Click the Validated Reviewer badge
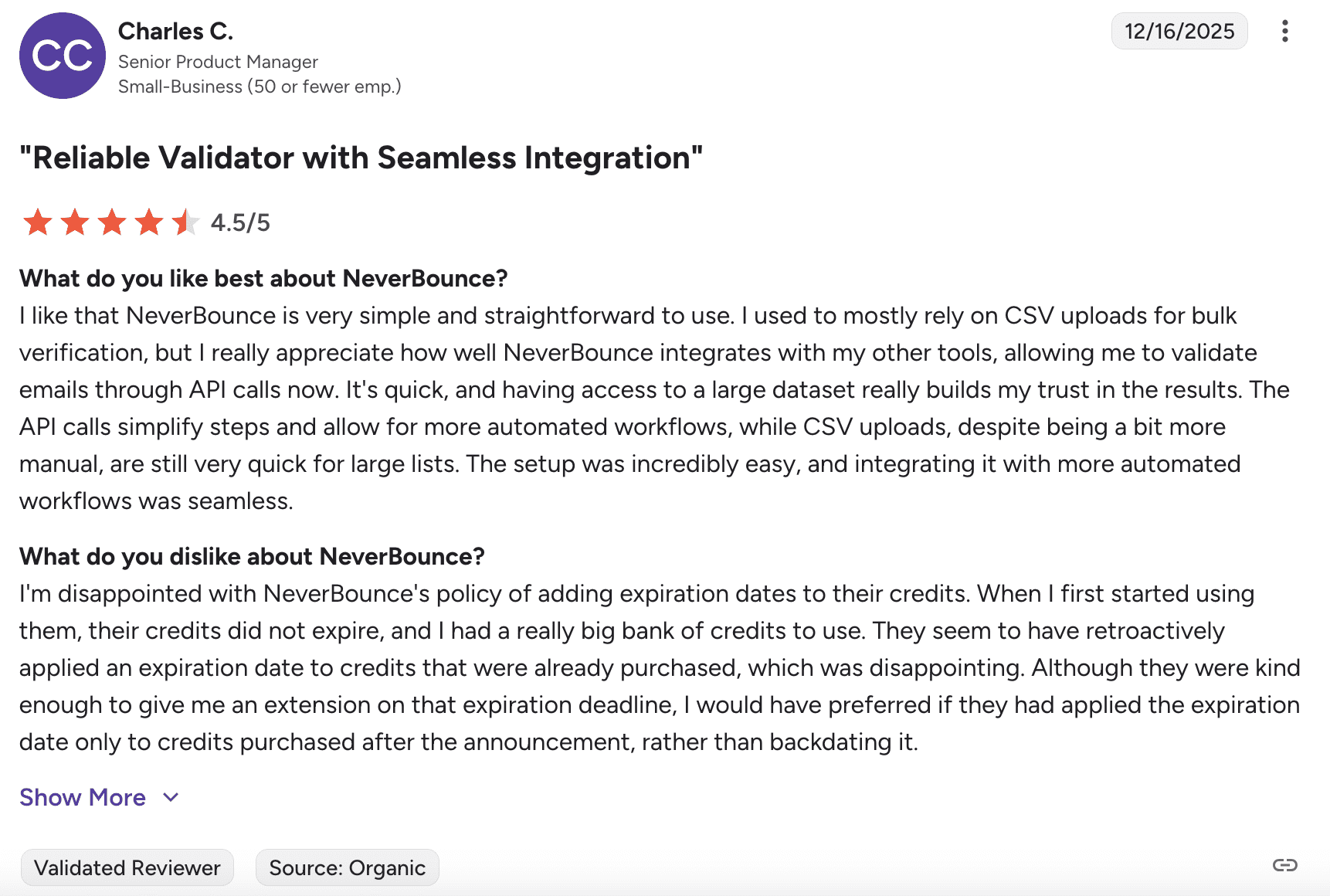This screenshot has width=1330, height=896. (x=127, y=867)
